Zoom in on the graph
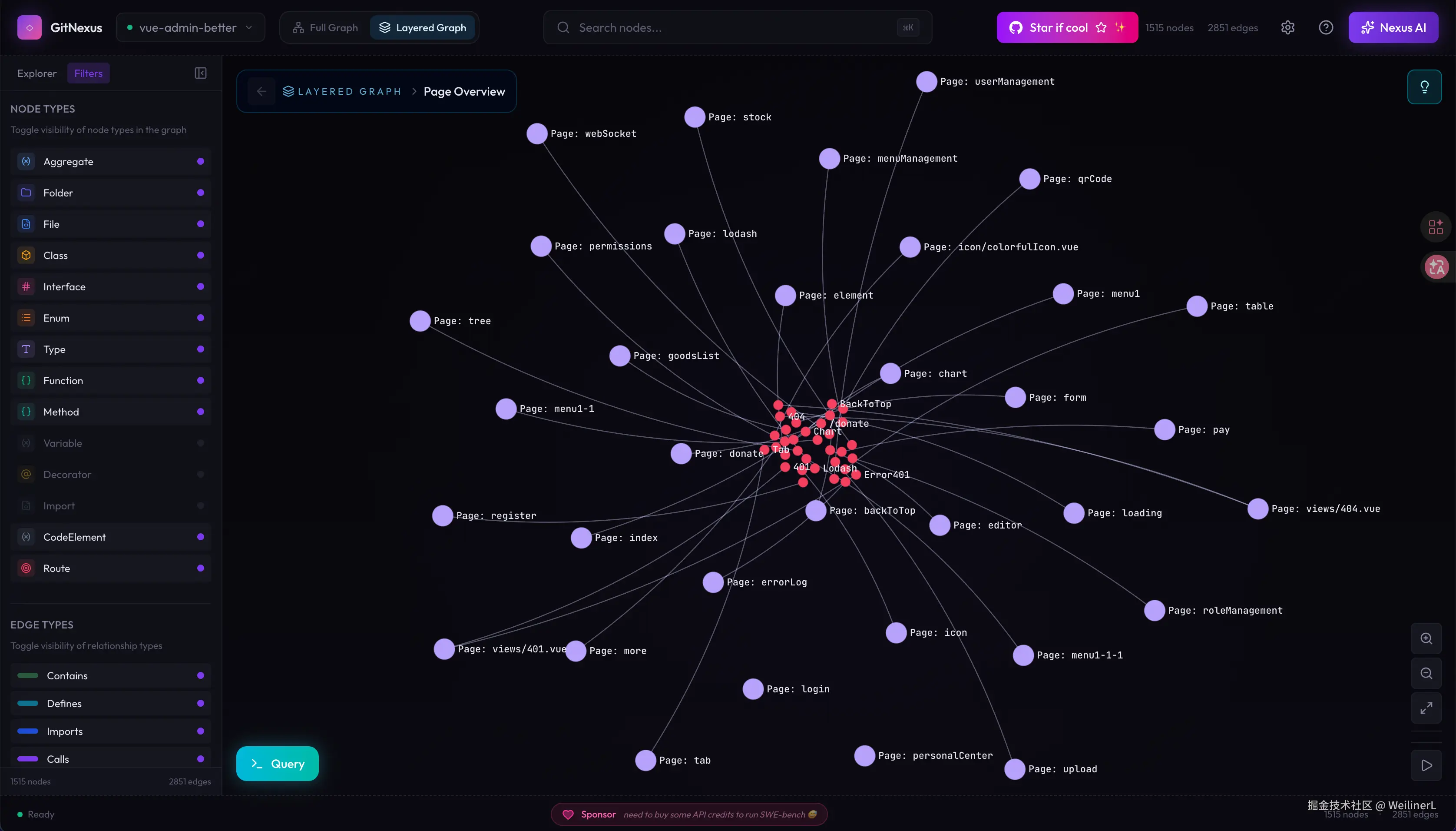The height and width of the screenshot is (831, 1456). click(1426, 638)
